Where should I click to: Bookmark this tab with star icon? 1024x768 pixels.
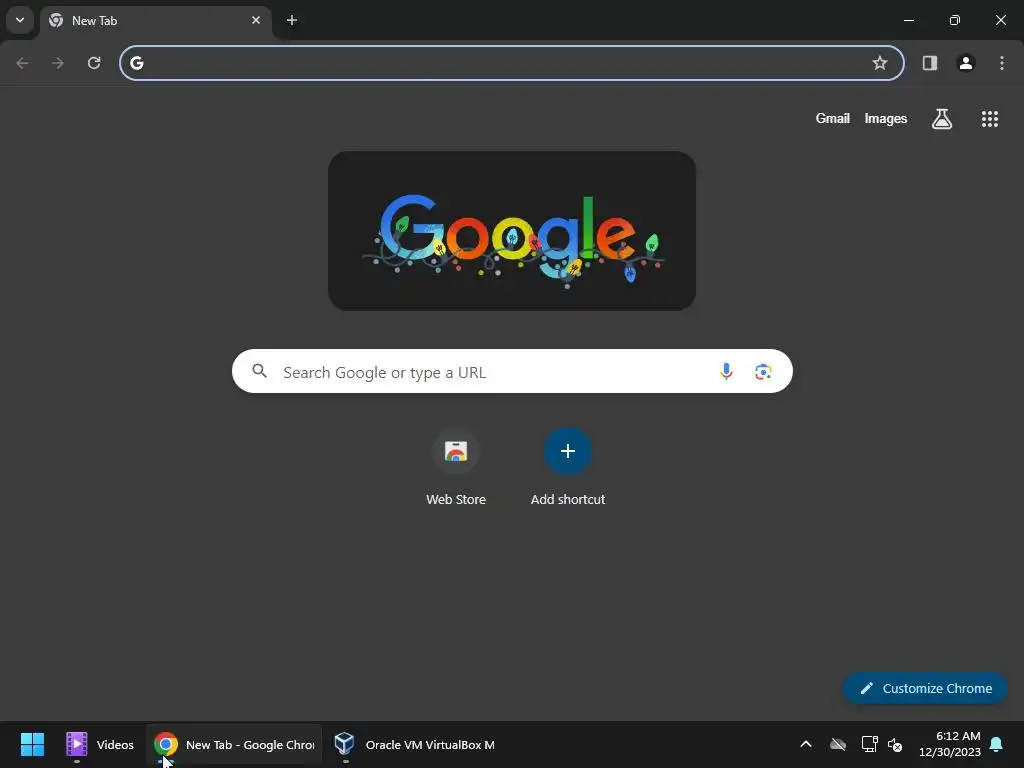(880, 63)
